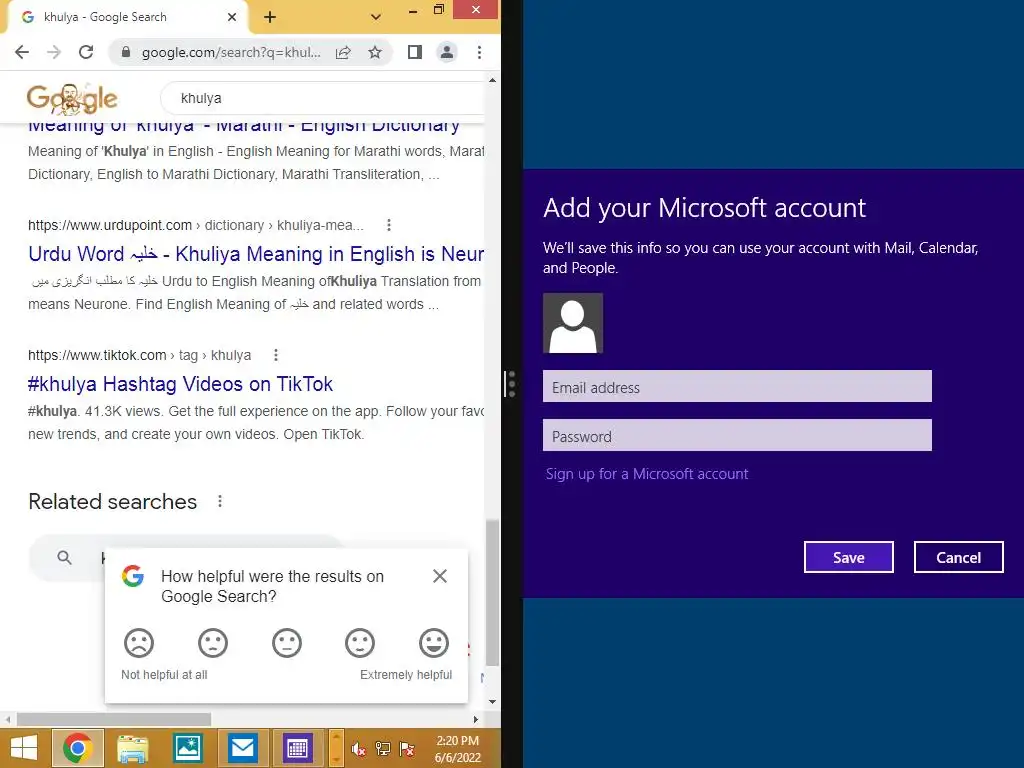Rate results Not helpful at all face
1024x768 pixels.
(138, 643)
